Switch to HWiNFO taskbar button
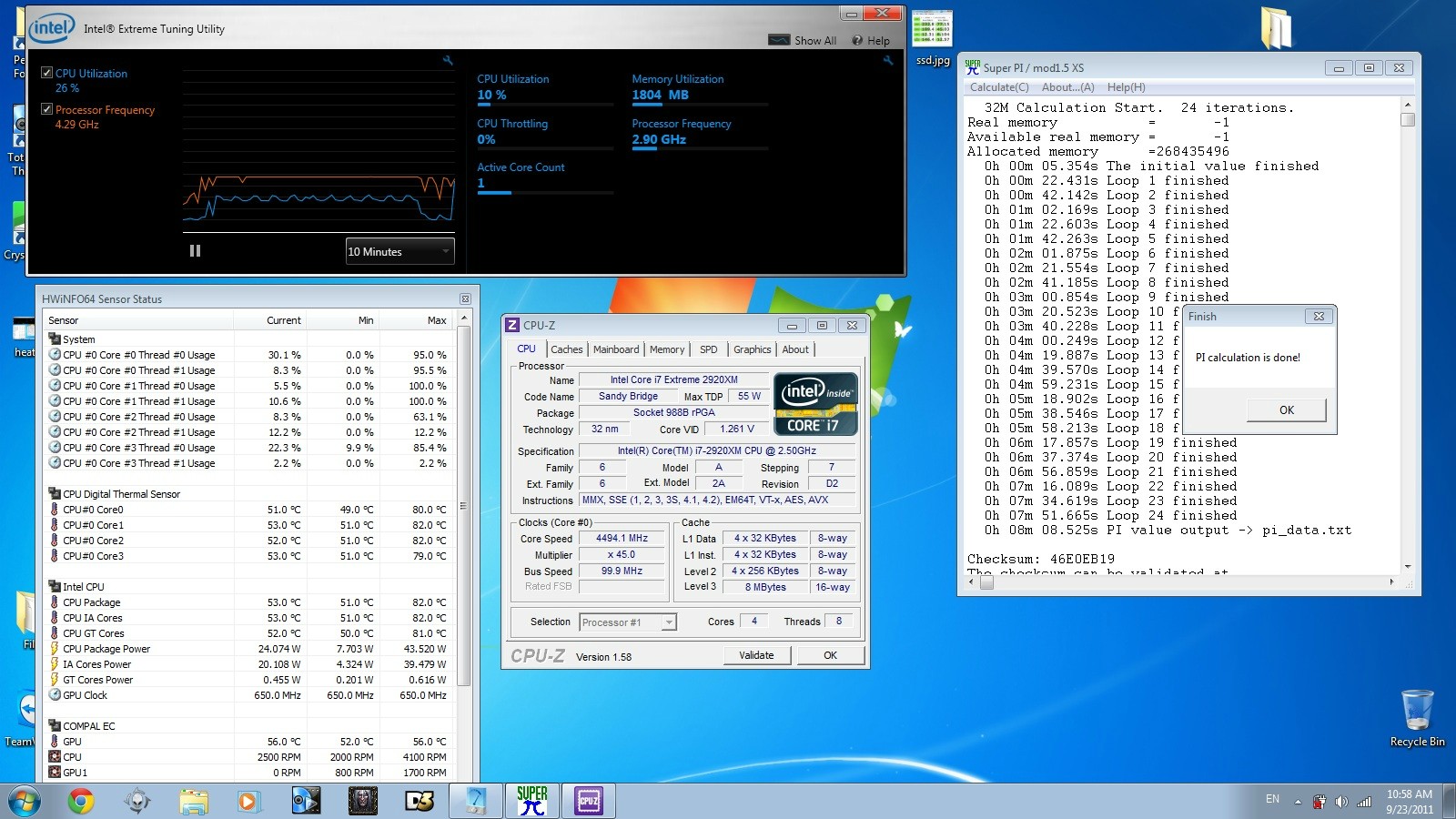Viewport: 1456px width, 819px height. (476, 801)
